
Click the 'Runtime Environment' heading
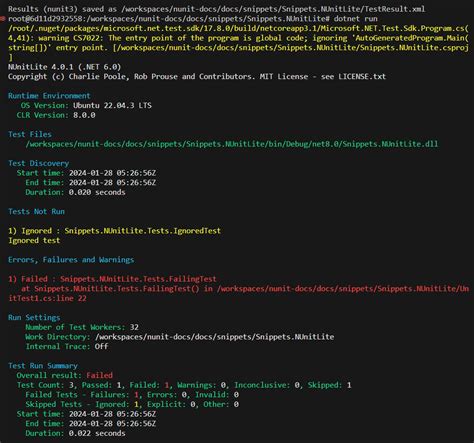coord(49,96)
